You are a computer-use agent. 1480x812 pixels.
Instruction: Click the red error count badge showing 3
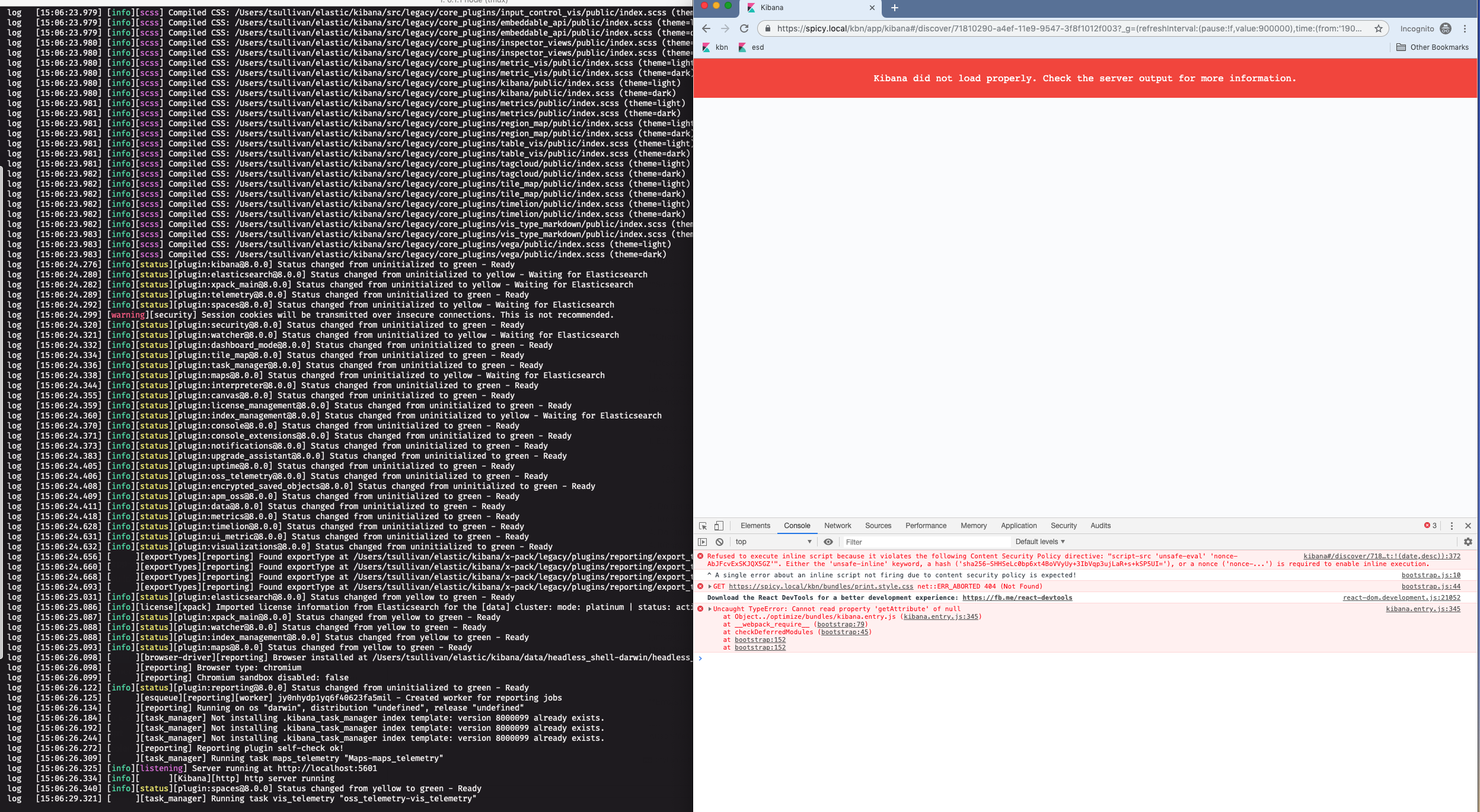1431,525
